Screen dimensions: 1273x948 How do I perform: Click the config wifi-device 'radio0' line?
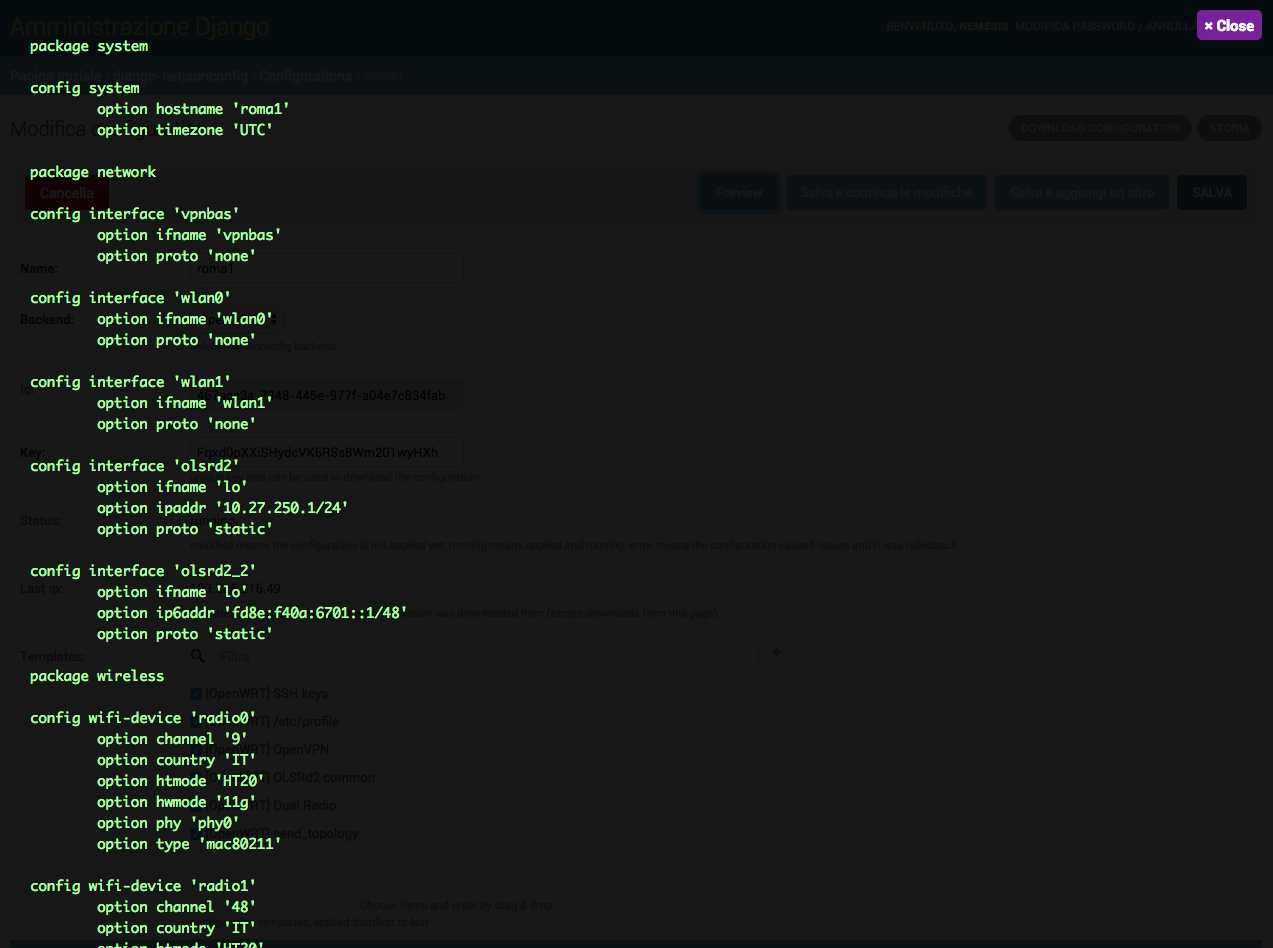tap(143, 718)
